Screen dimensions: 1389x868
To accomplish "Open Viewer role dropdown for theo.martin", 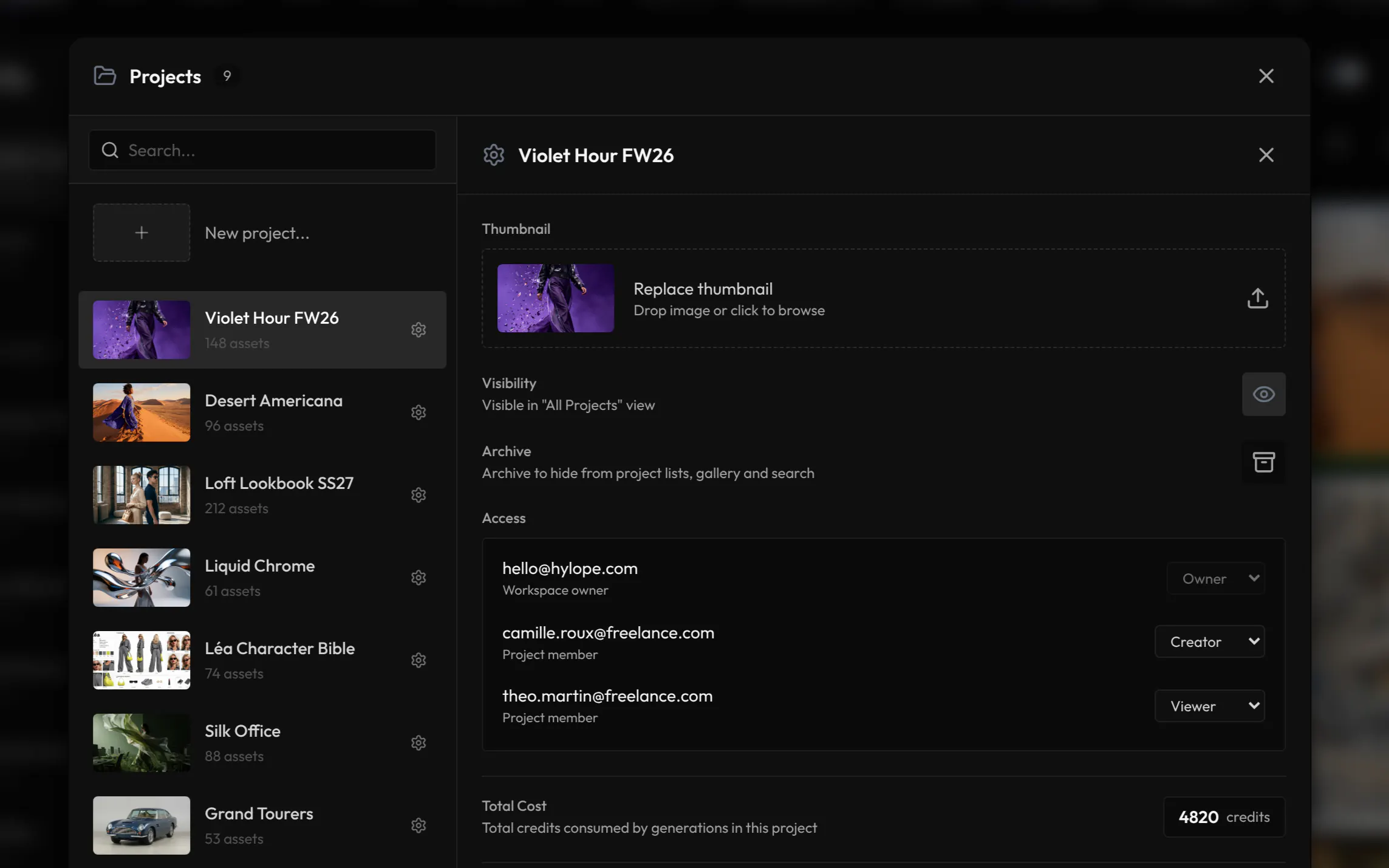I will 1210,706.
